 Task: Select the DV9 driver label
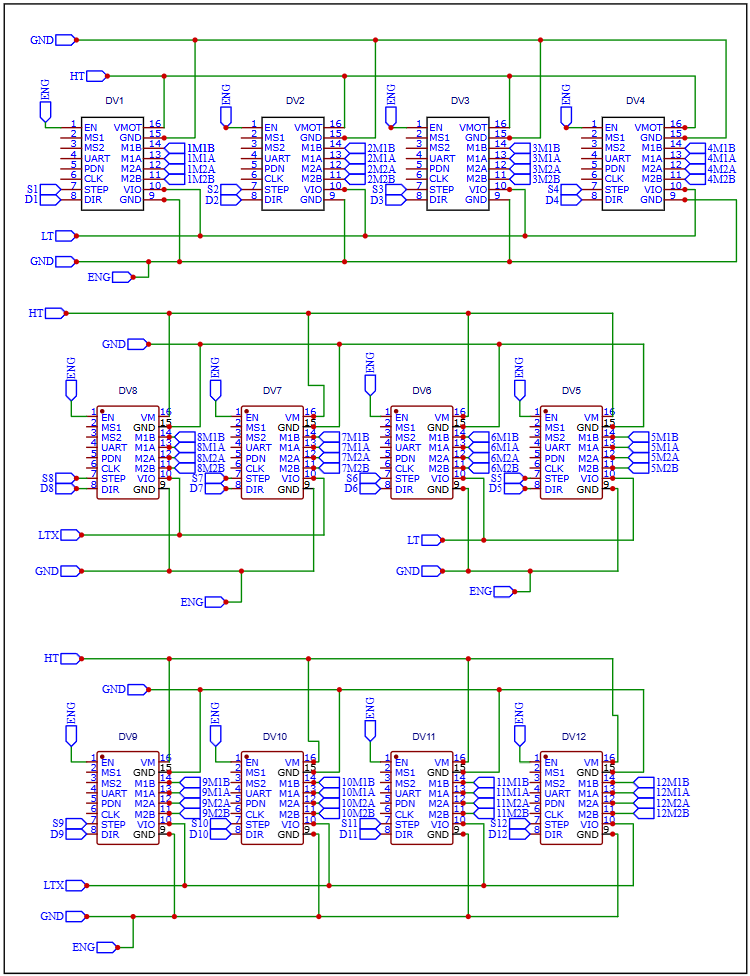tap(128, 737)
